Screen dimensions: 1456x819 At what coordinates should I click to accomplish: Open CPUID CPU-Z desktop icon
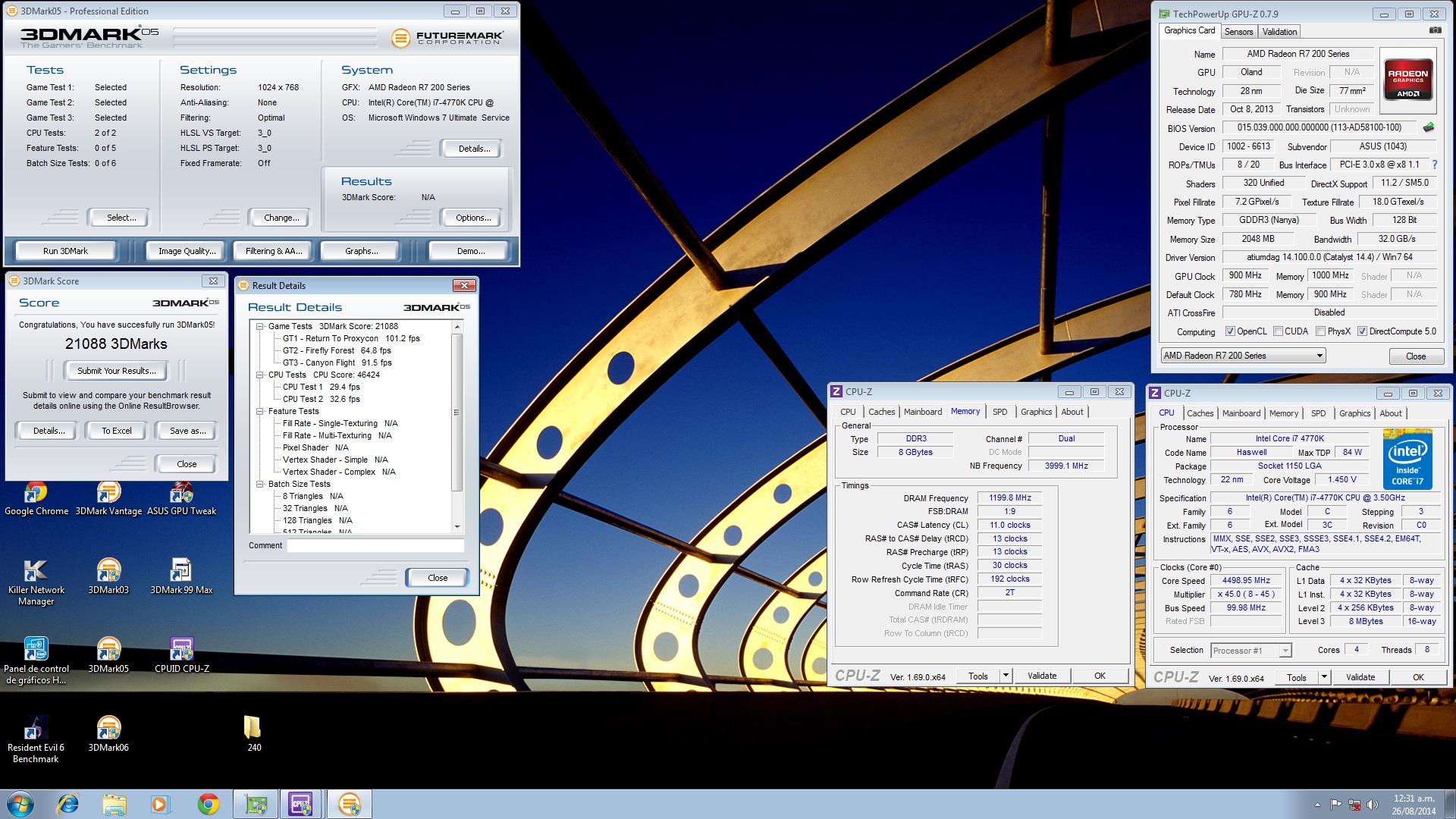click(x=181, y=656)
